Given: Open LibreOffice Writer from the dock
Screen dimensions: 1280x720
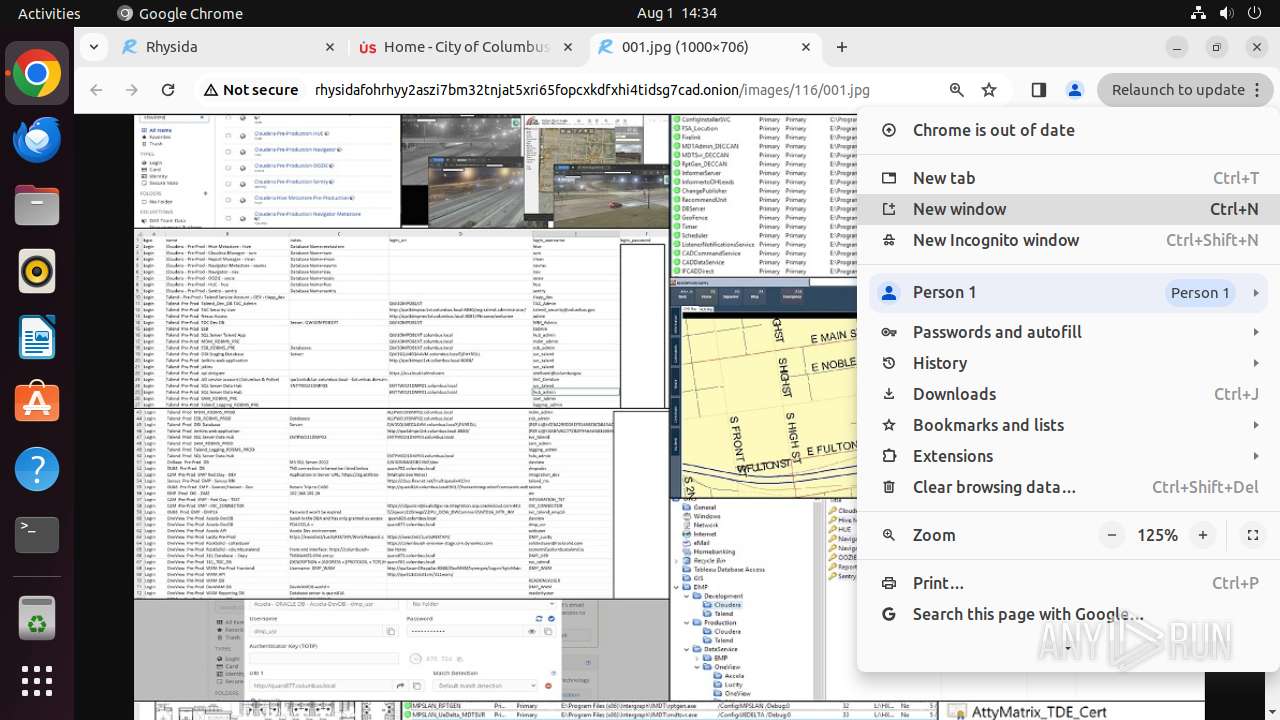Looking at the screenshot, I should [x=37, y=337].
